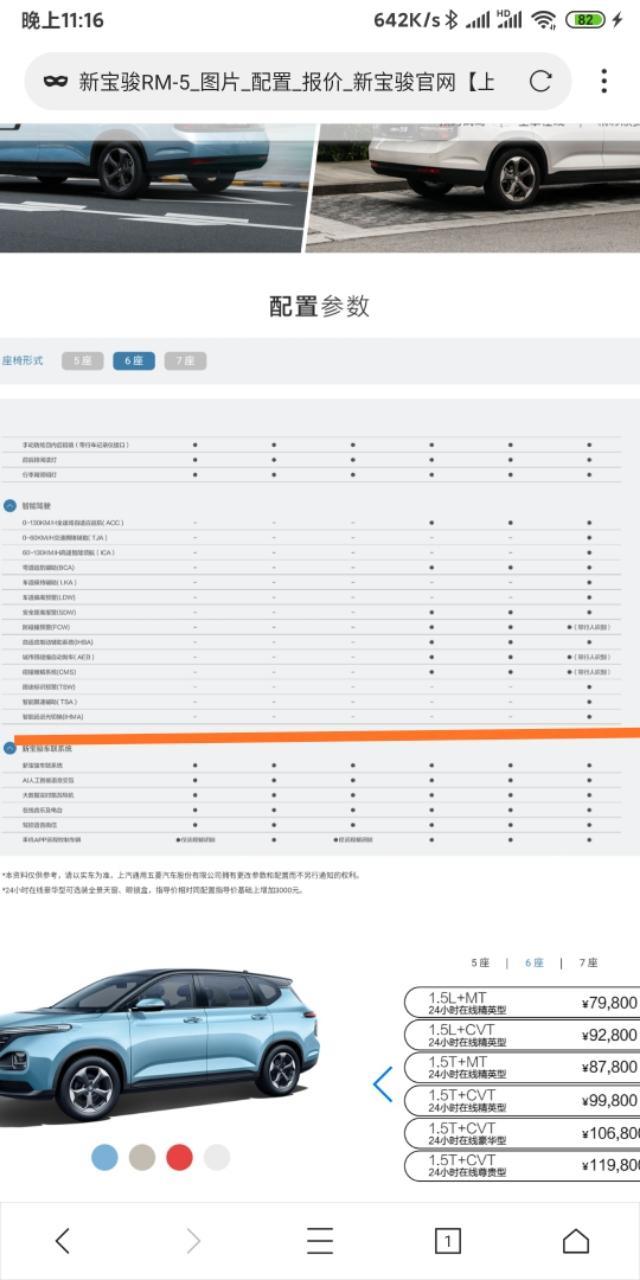Pick the blue car color swatch
The height and width of the screenshot is (1280, 640).
pos(104,1157)
